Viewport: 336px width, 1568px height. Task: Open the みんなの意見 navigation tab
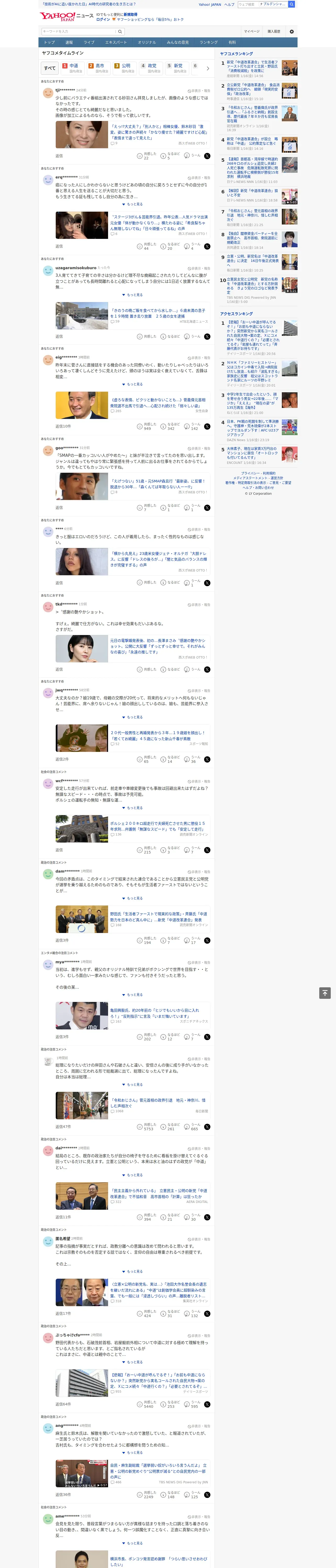tap(177, 43)
